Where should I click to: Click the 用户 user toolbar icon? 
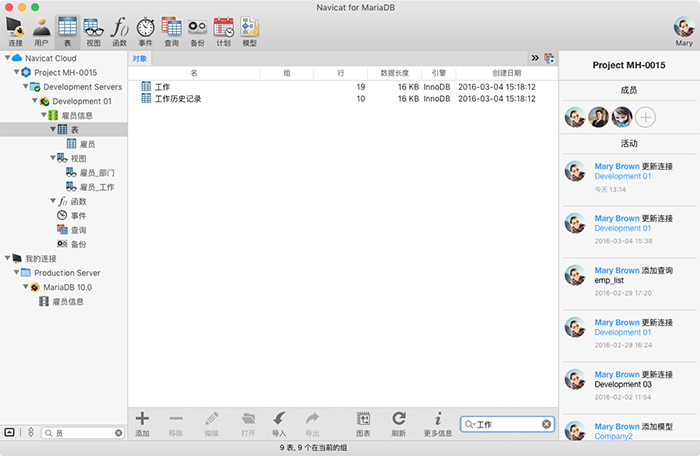41,31
